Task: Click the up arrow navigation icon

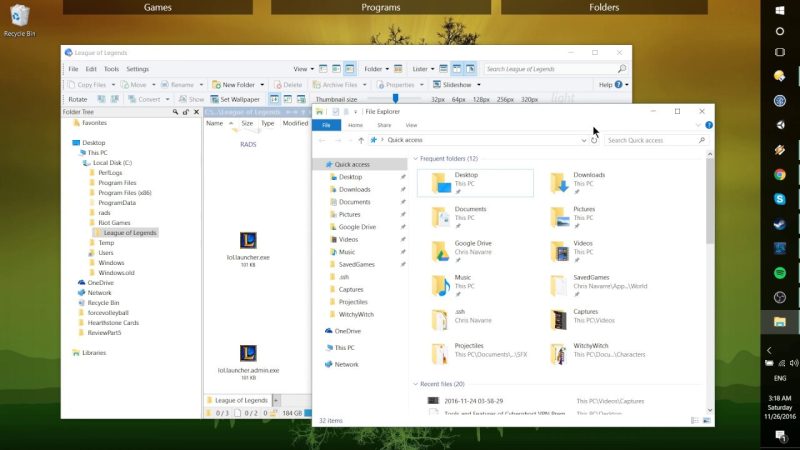Action: click(x=361, y=140)
